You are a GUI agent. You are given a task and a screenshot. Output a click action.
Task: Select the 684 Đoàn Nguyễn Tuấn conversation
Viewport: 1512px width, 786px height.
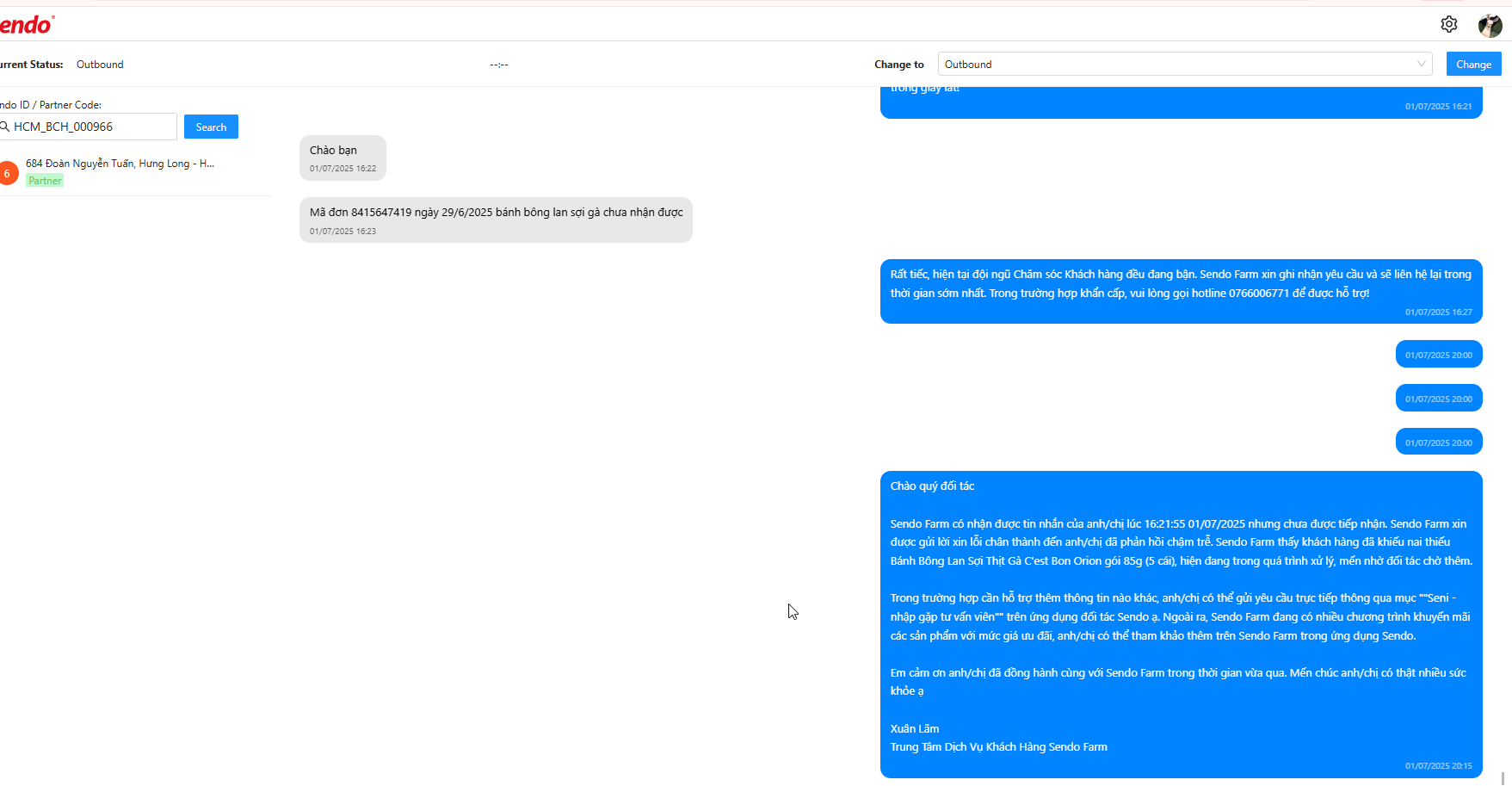[136, 171]
